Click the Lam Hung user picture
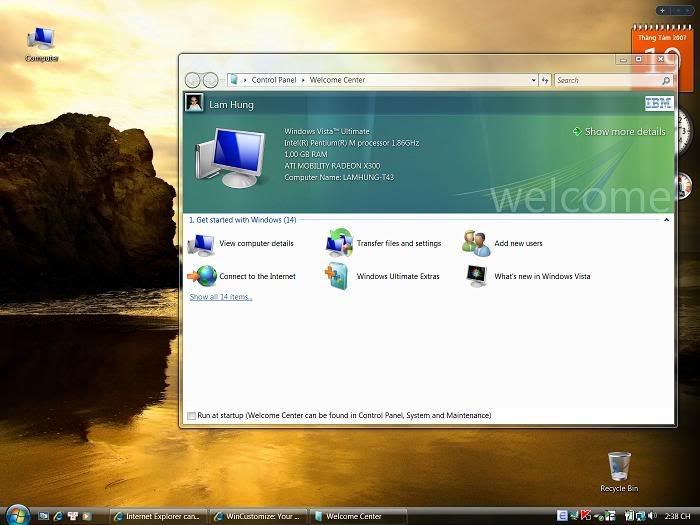700x525 pixels. click(x=195, y=104)
